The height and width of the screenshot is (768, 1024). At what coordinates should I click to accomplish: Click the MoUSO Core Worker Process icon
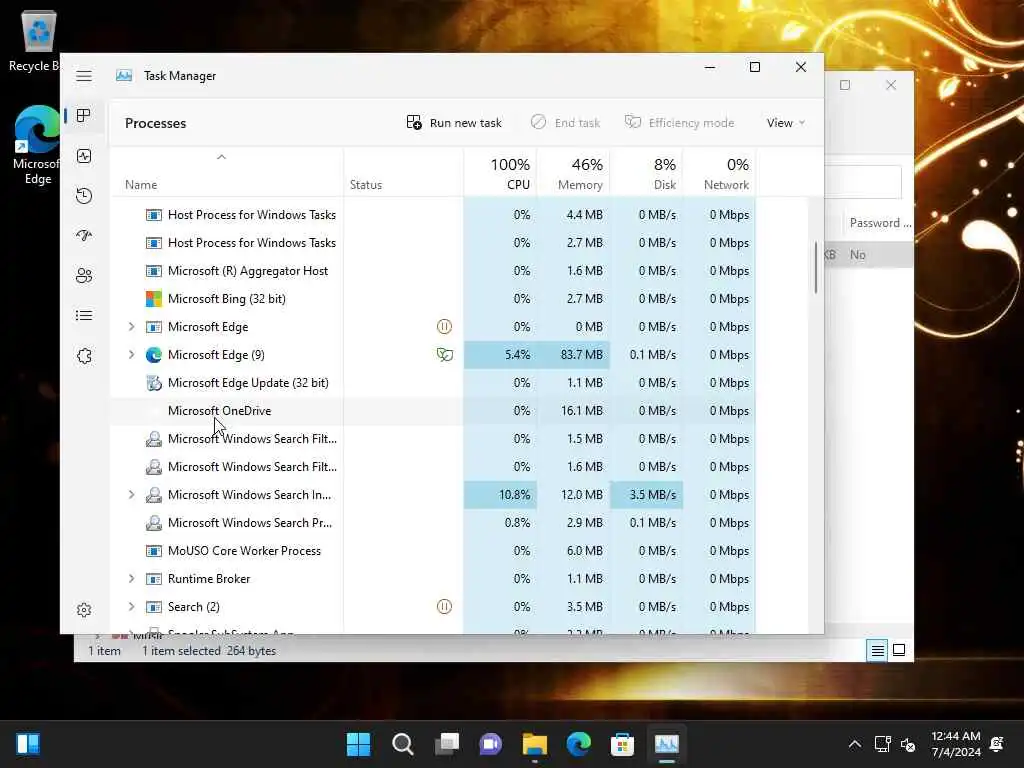point(153,551)
